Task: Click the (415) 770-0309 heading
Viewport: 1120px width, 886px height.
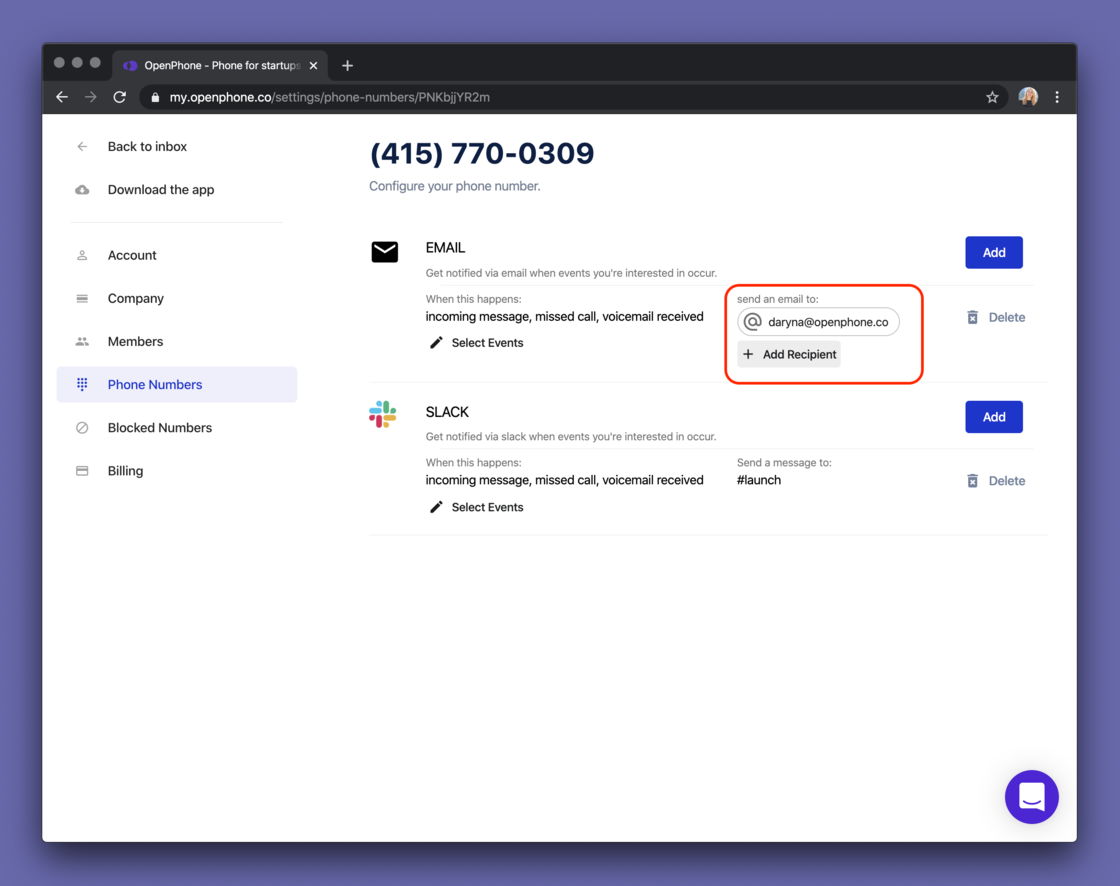Action: 481,154
